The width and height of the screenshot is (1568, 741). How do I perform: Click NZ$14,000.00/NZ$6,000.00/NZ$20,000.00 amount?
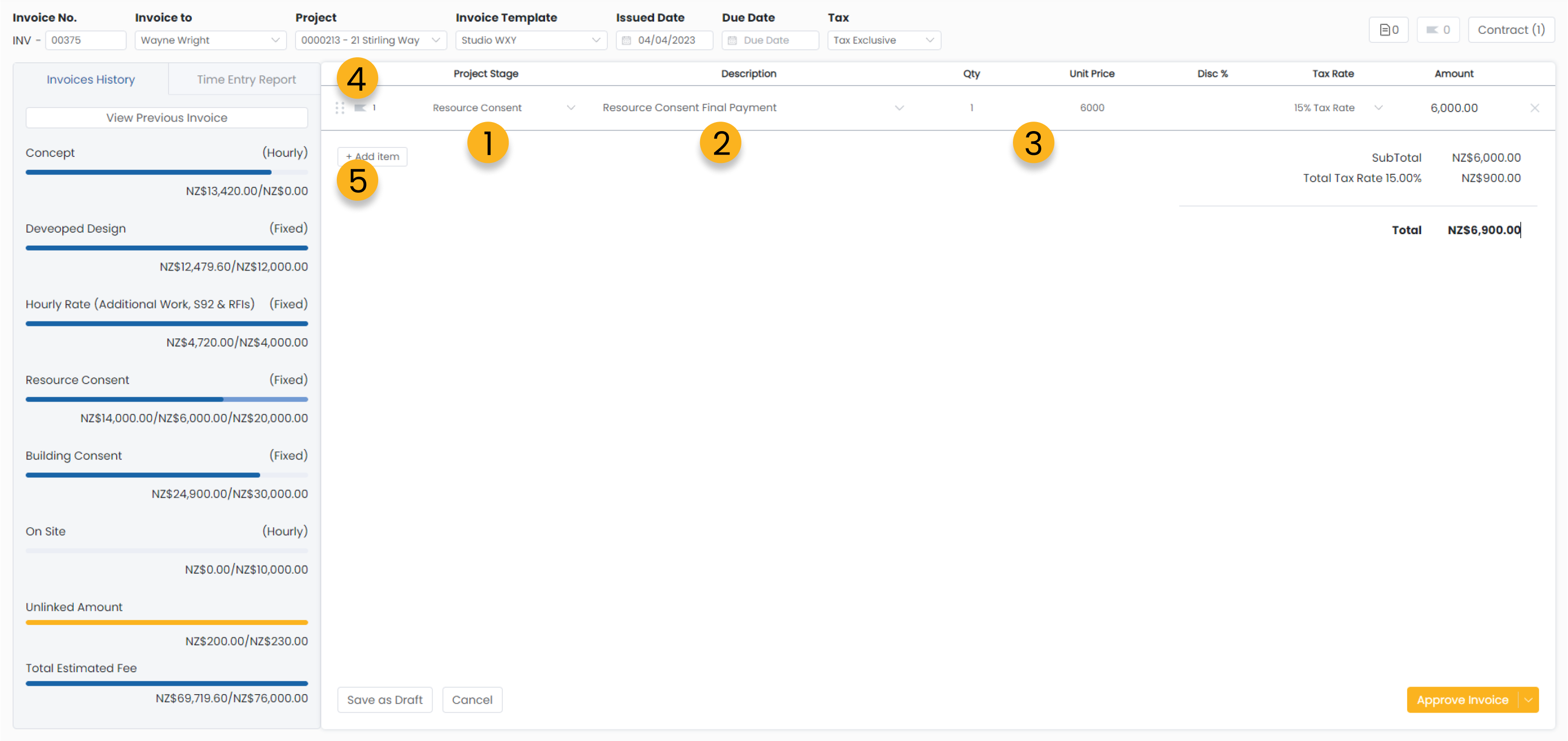point(194,418)
